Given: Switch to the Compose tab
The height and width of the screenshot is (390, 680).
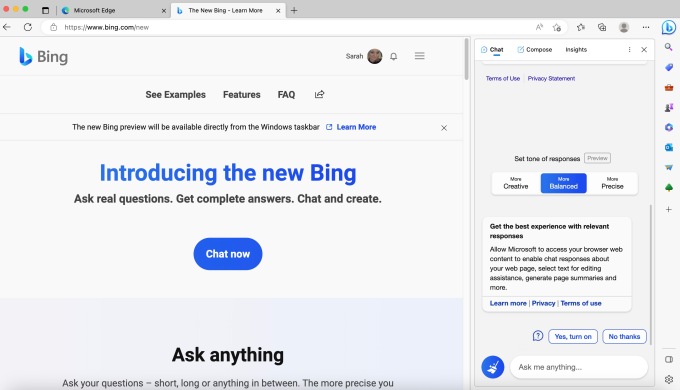Looking at the screenshot, I should [x=535, y=49].
